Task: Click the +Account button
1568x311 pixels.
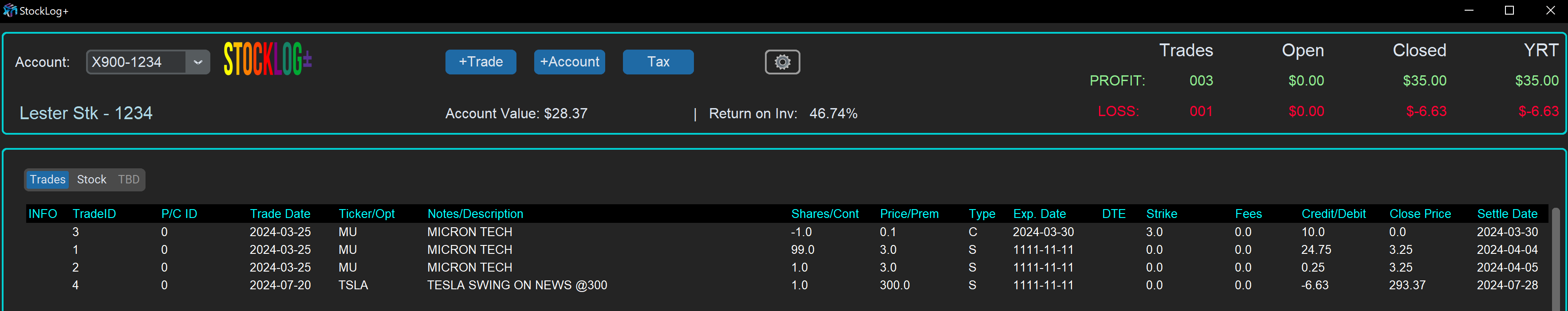Action: point(569,62)
